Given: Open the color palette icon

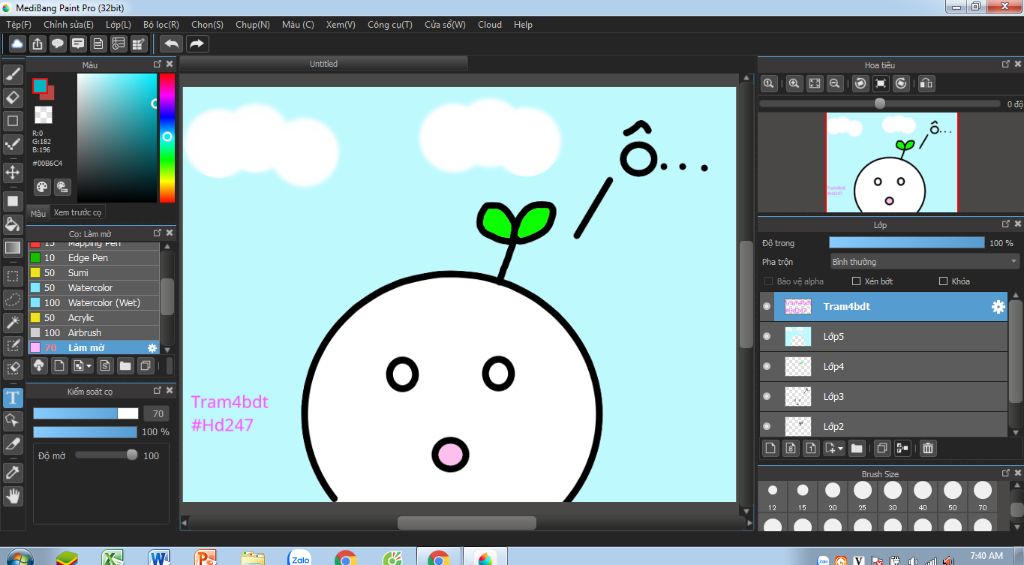Looking at the screenshot, I should coord(42,187).
